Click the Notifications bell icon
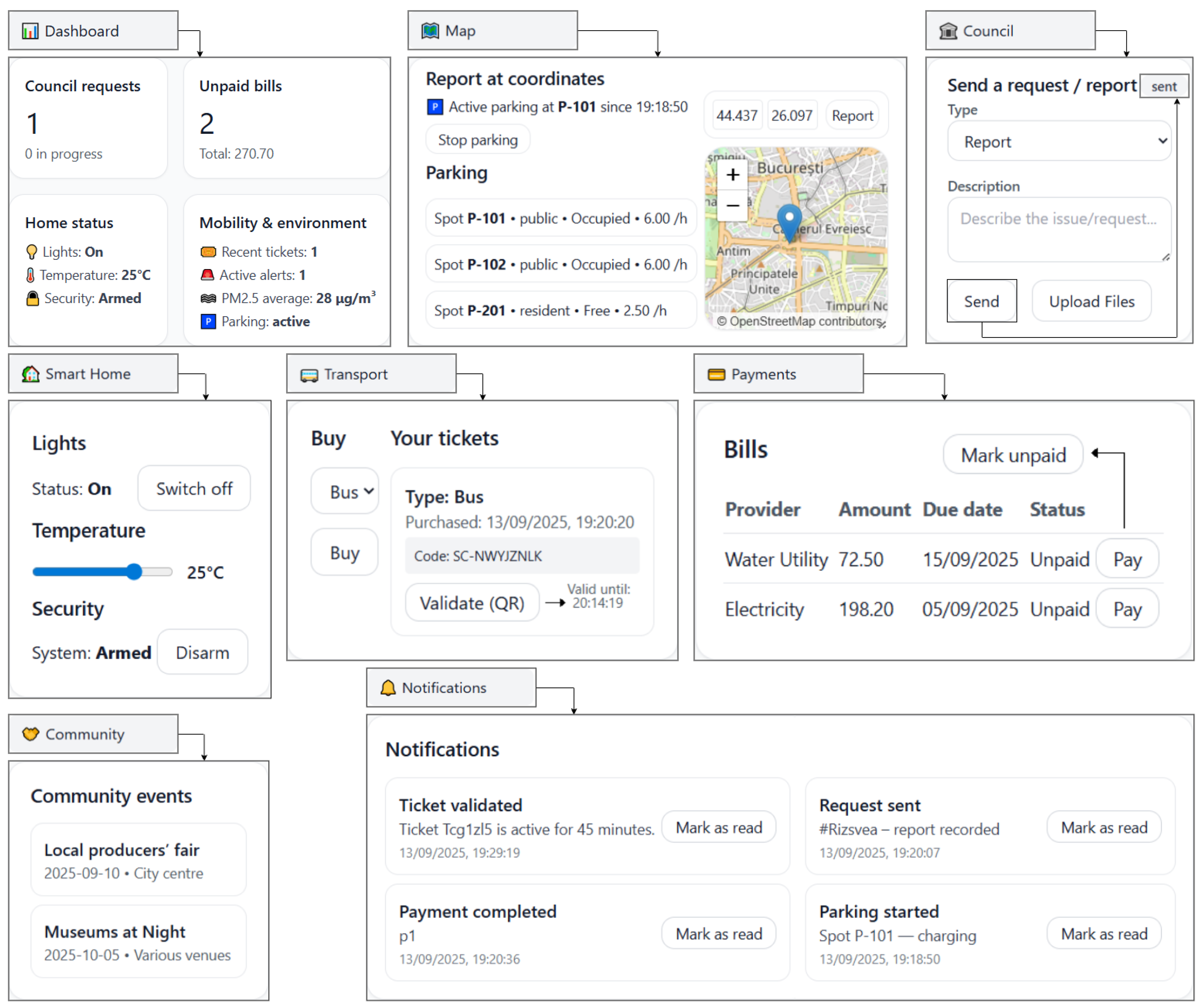Viewport: 1203px width, 1008px height. coord(388,688)
